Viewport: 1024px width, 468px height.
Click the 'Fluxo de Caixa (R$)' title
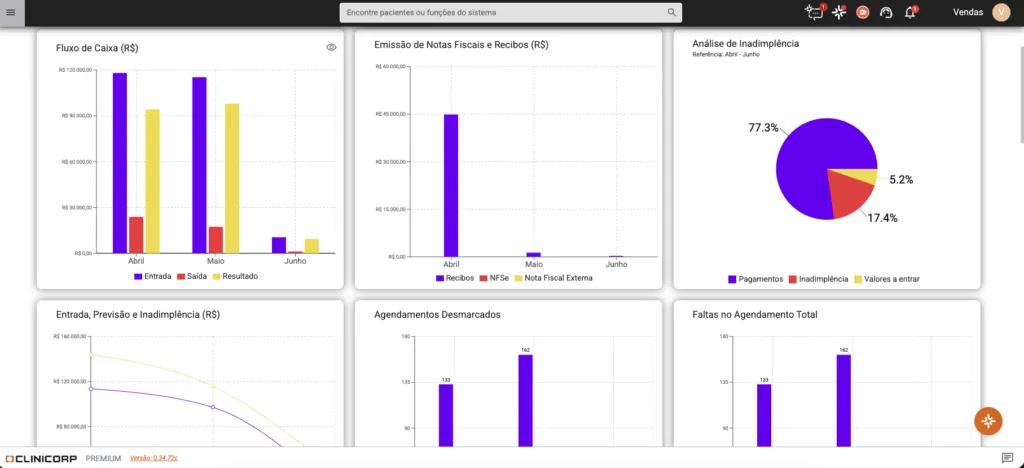(x=97, y=48)
